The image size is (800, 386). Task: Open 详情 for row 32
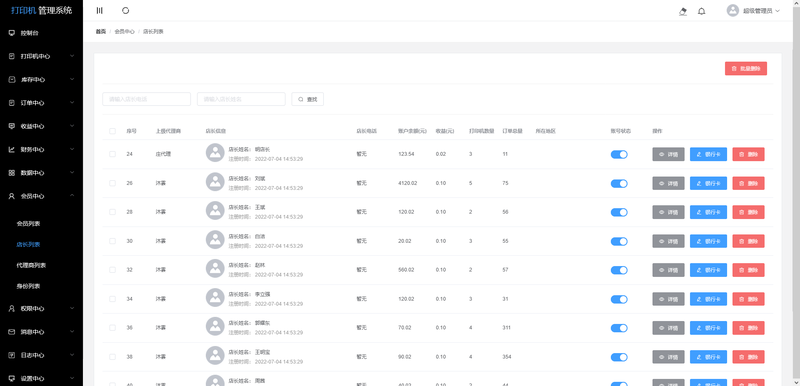(668, 270)
